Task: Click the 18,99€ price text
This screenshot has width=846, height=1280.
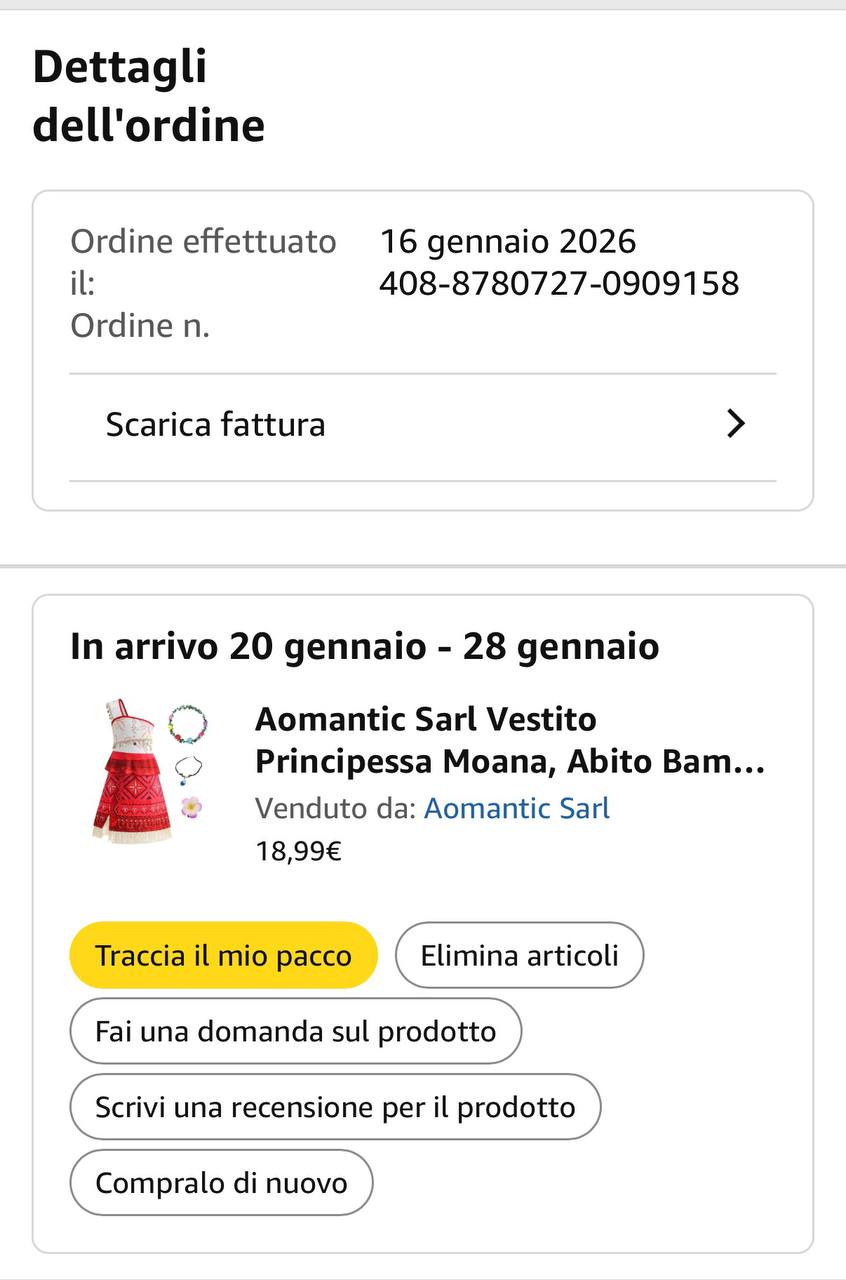Action: tap(299, 852)
